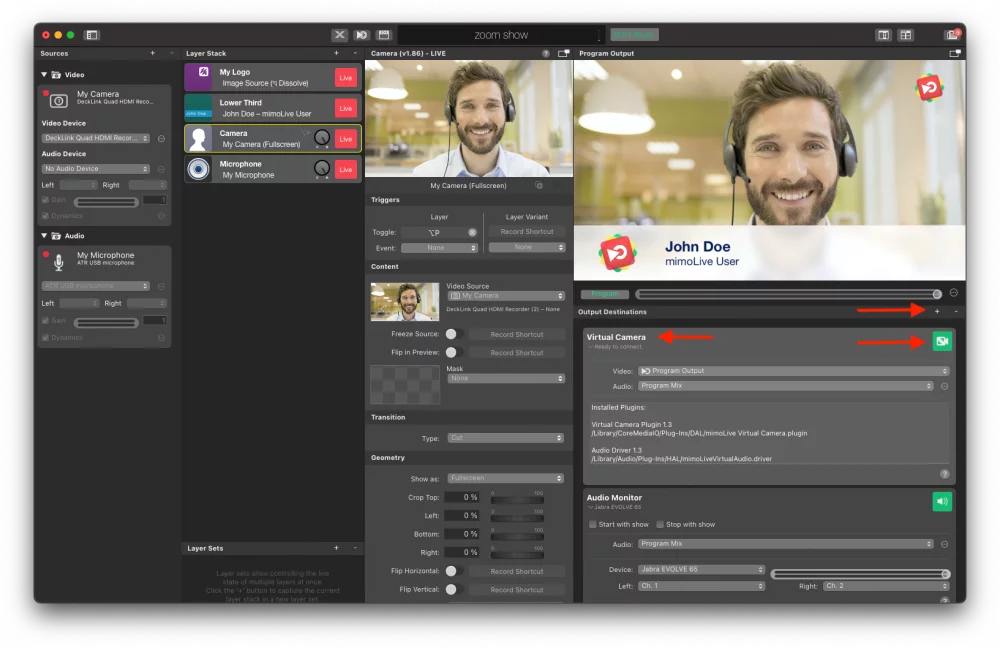Click the Audio Monitor volume slider
Image resolution: width=1000 pixels, height=648 pixels.
[861, 574]
